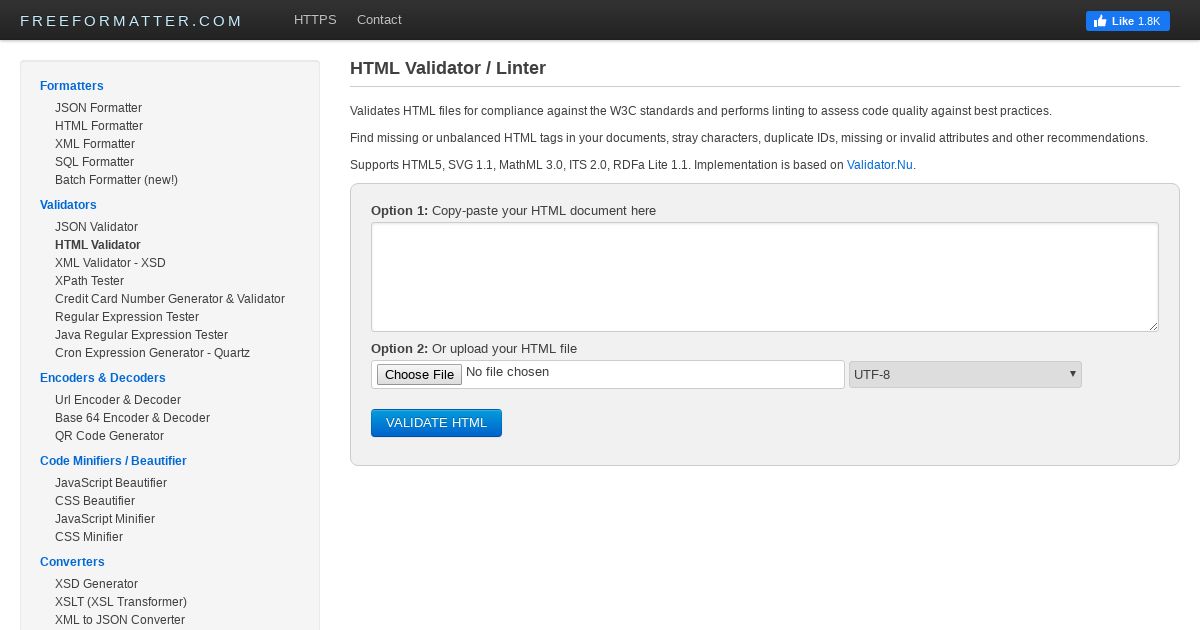Go to Encoders & Decoders section

tap(103, 378)
